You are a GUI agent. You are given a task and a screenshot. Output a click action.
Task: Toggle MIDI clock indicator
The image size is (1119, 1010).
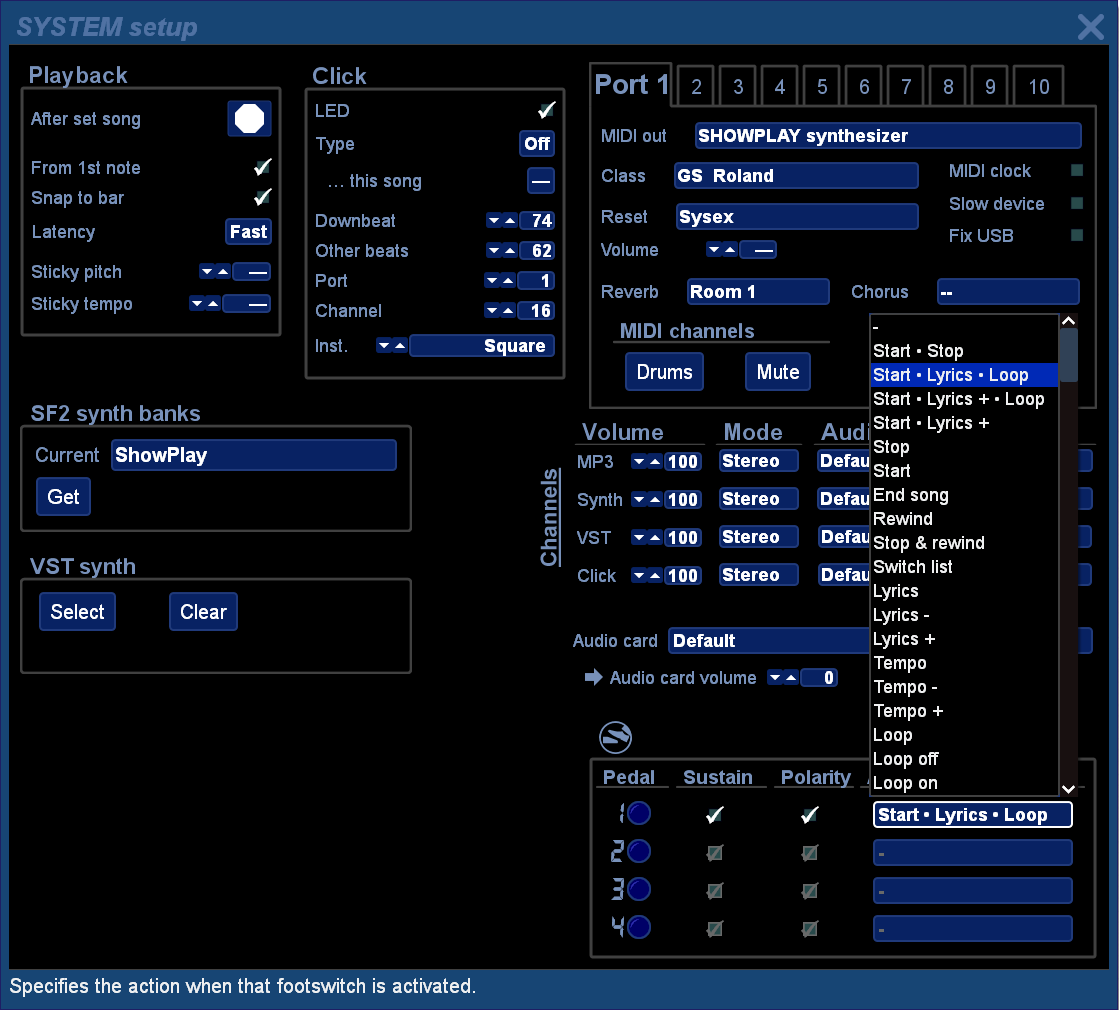pyautogui.click(x=1076, y=171)
